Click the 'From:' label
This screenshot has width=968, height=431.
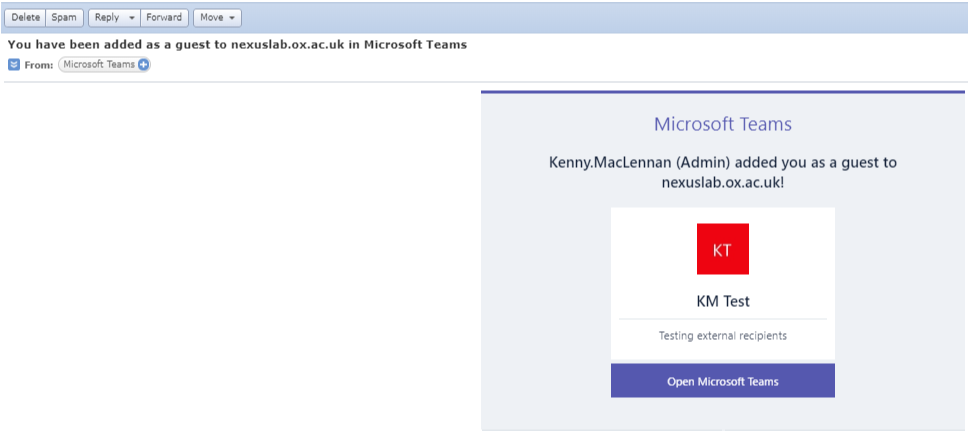[x=38, y=65]
